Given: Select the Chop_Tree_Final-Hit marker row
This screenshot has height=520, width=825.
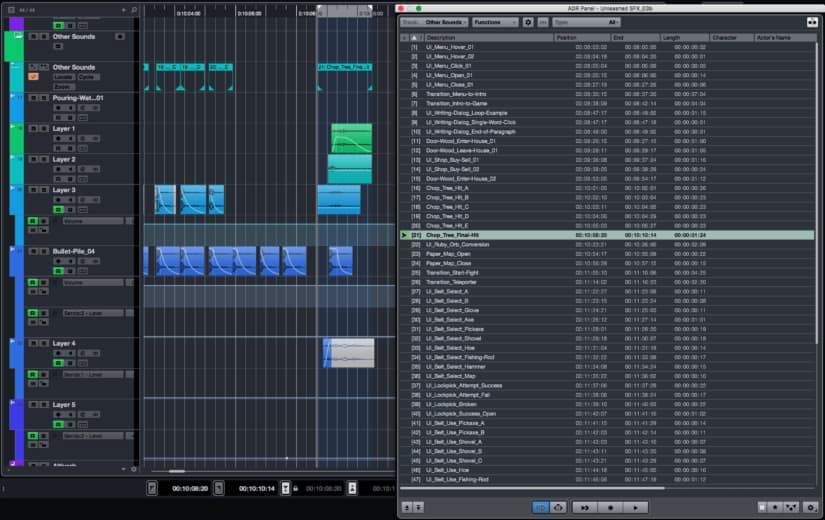Looking at the screenshot, I should (x=607, y=235).
